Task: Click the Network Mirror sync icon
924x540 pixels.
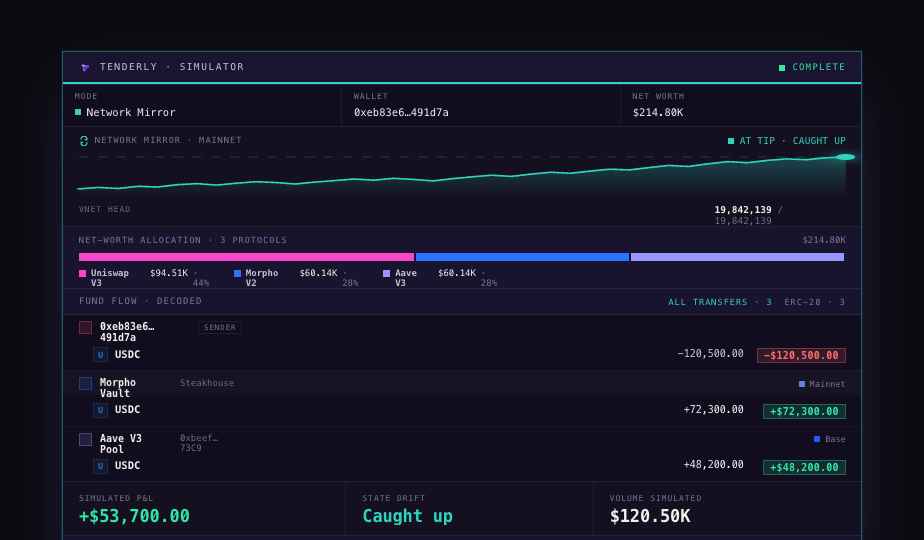Action: [84, 141]
